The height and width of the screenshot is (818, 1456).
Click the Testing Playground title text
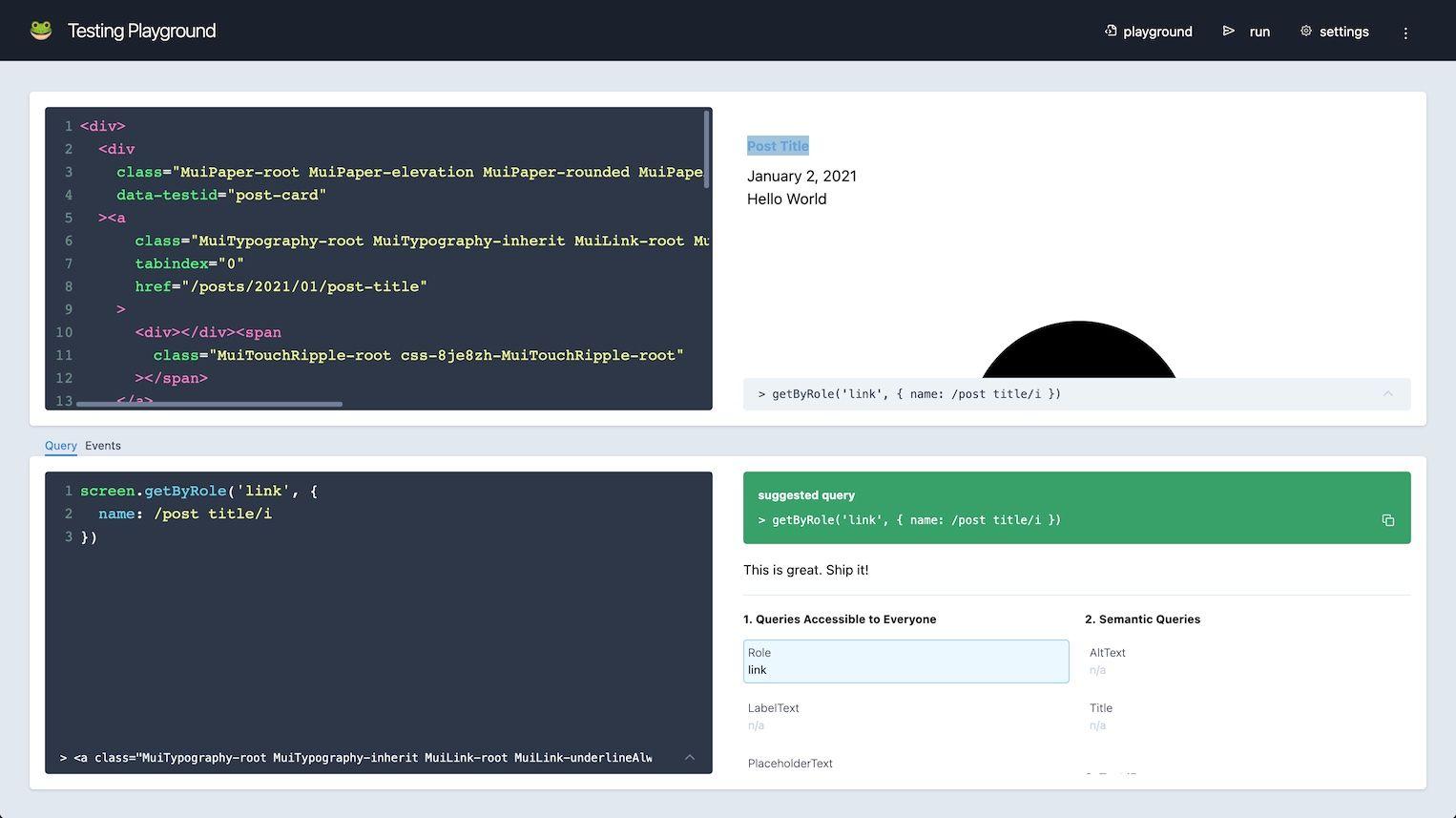(x=141, y=31)
